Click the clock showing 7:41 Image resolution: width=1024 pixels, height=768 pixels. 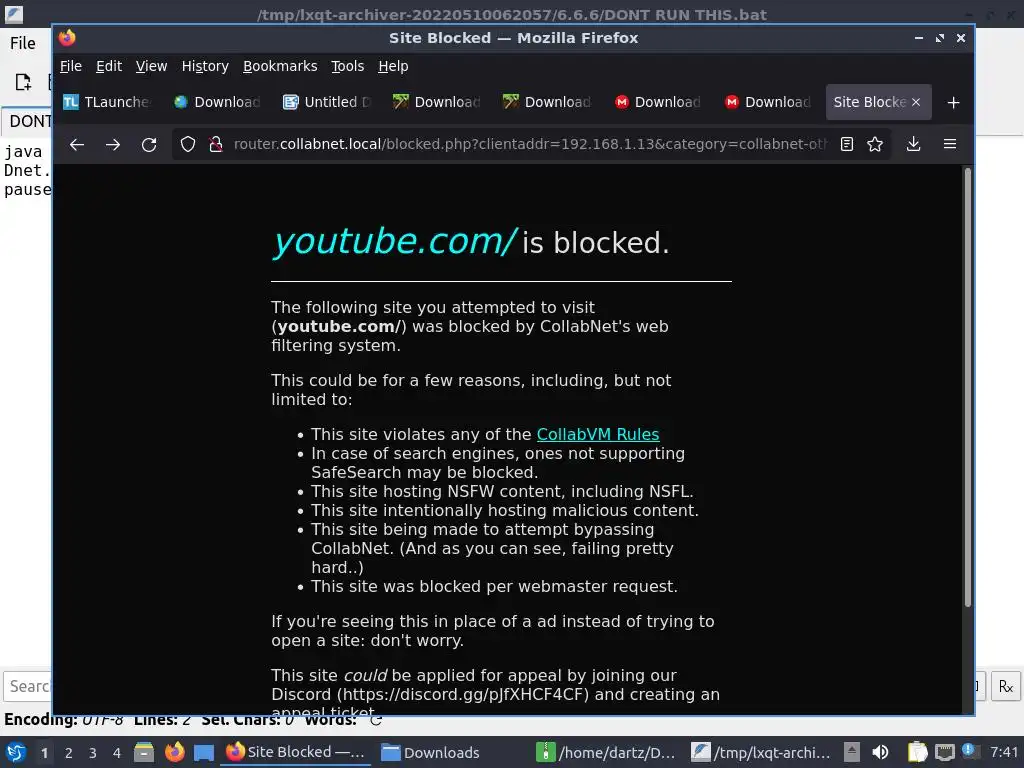point(1004,752)
